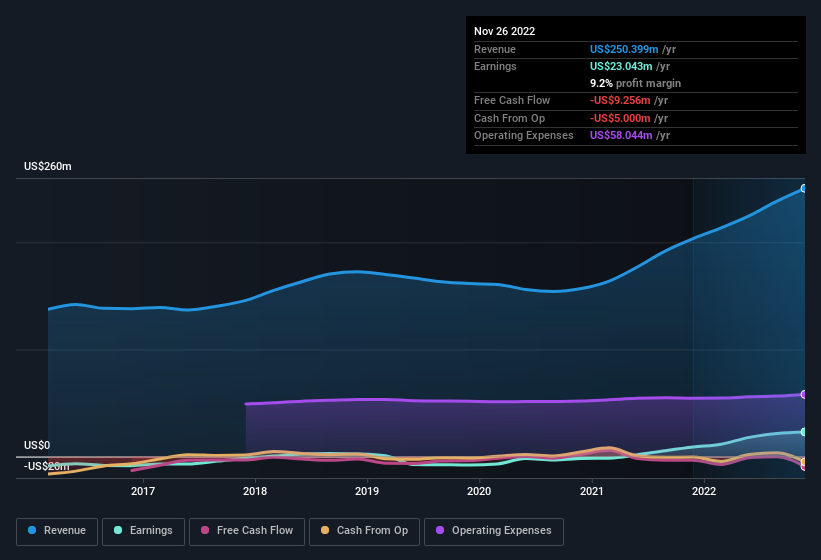Click the 2018 x-axis label
This screenshot has height=560, width=821.
point(255,491)
